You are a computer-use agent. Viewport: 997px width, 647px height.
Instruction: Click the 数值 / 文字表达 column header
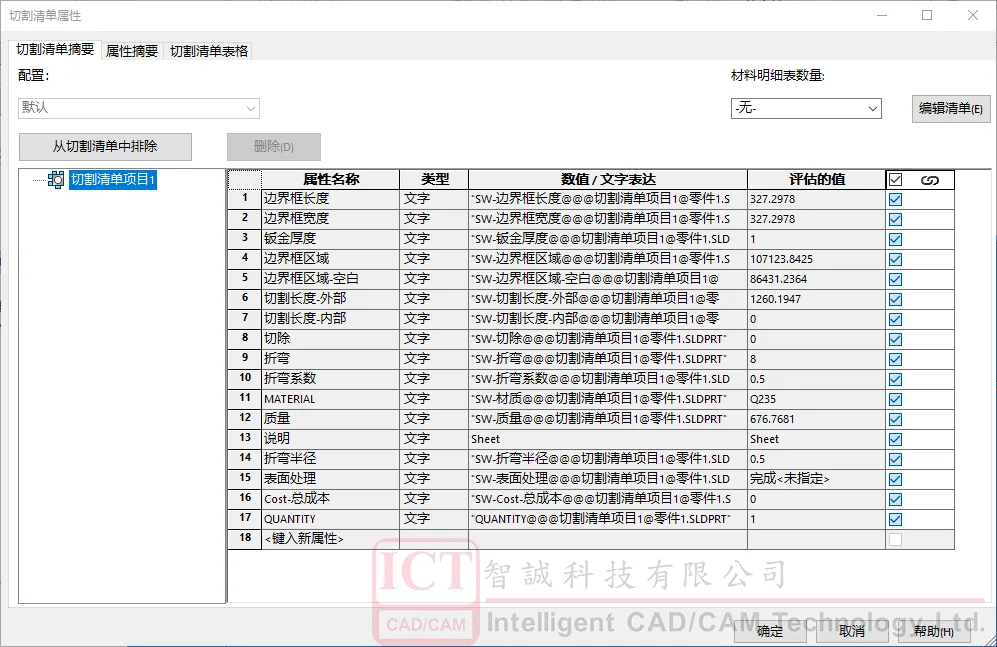pos(608,179)
